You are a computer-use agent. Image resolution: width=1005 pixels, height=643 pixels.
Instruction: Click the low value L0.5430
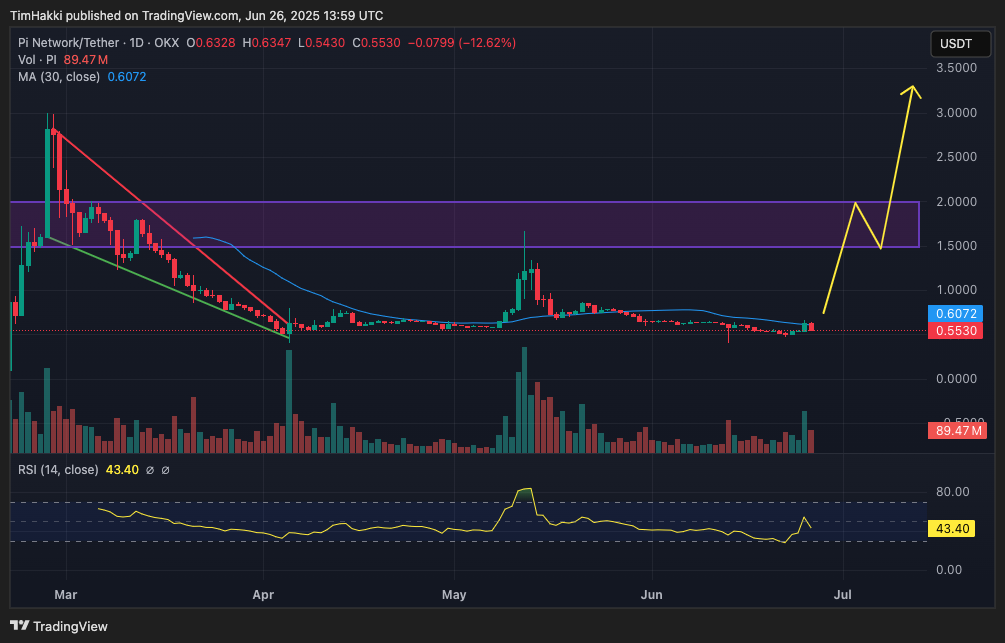click(322, 43)
